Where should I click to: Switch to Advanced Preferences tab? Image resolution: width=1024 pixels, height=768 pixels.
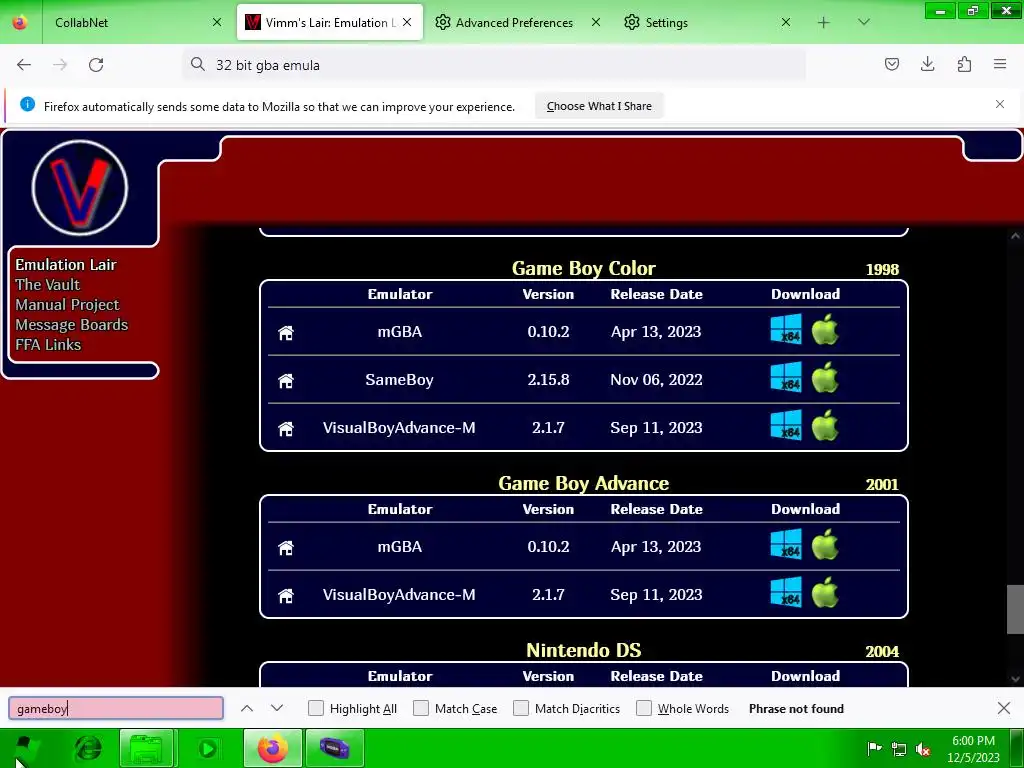[x=516, y=22]
